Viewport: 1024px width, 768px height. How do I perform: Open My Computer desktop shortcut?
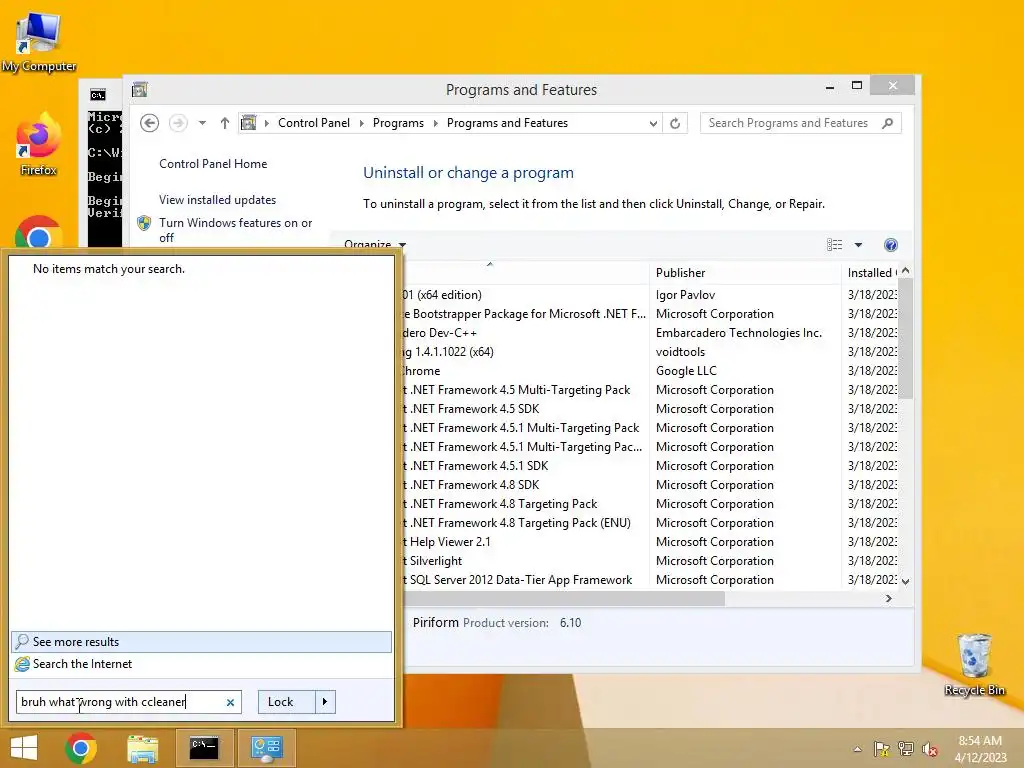[39, 40]
